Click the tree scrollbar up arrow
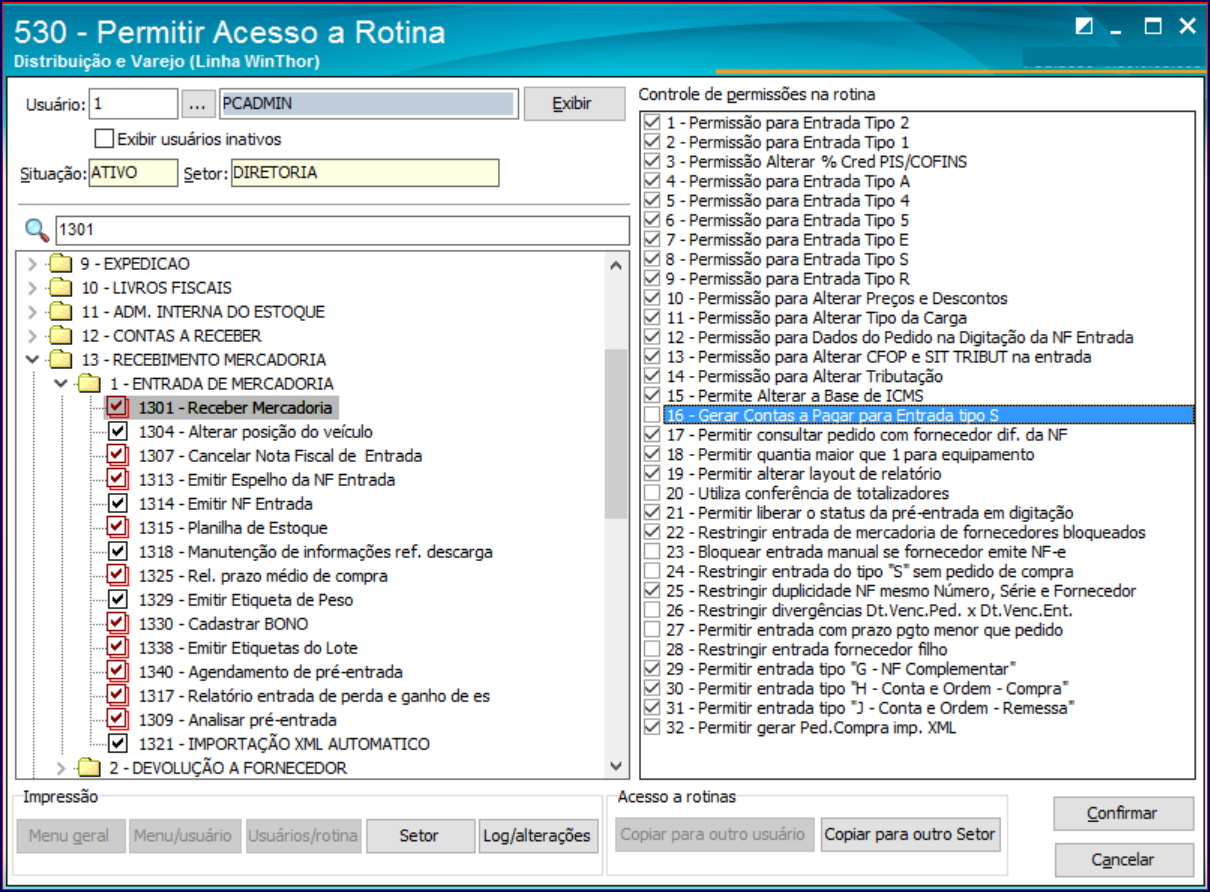Viewport: 1210px width, 892px height. click(x=617, y=266)
